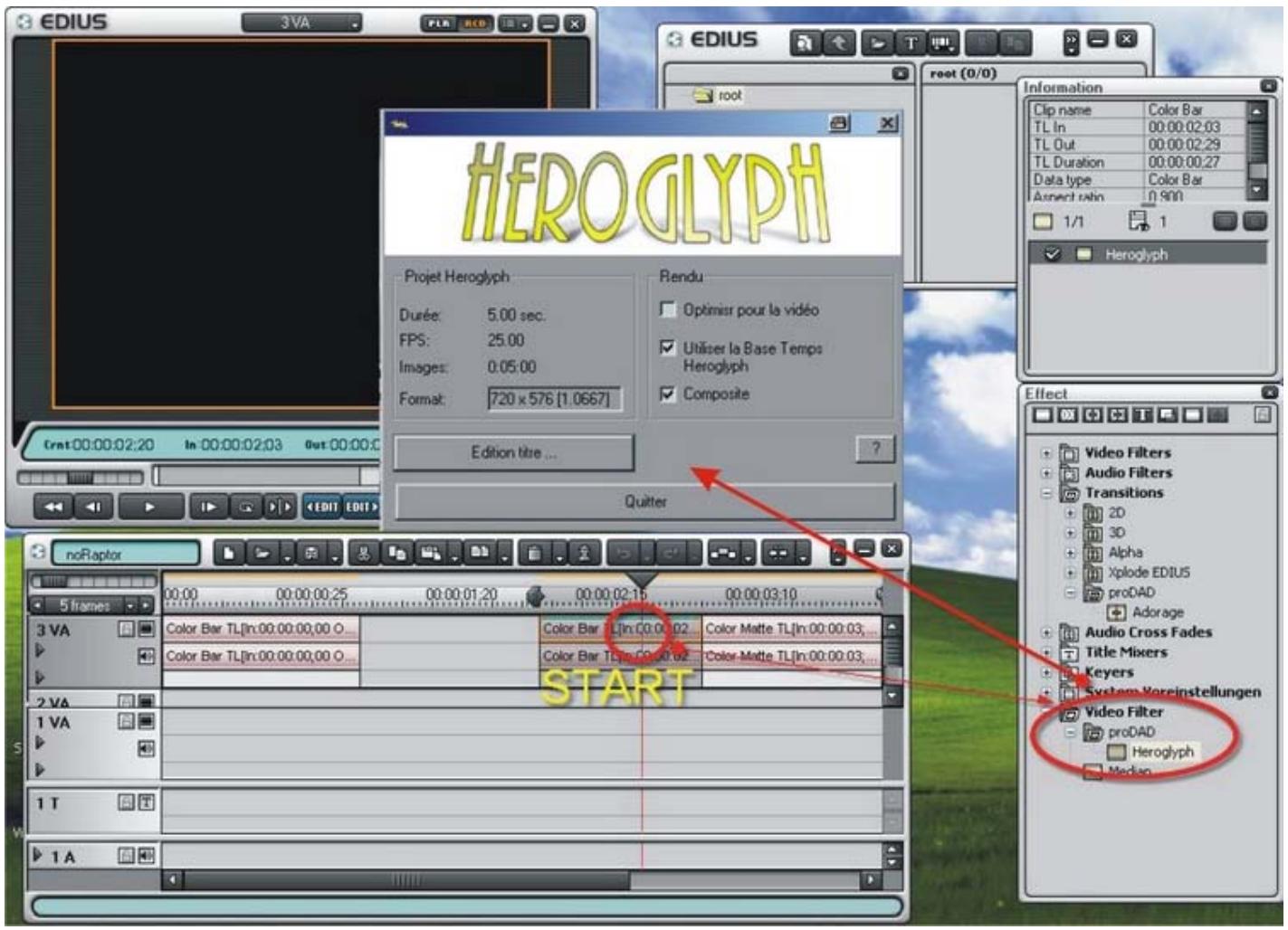The image size is (1288, 930).
Task: Click the shuttle slider in the player
Action: [x=80, y=477]
